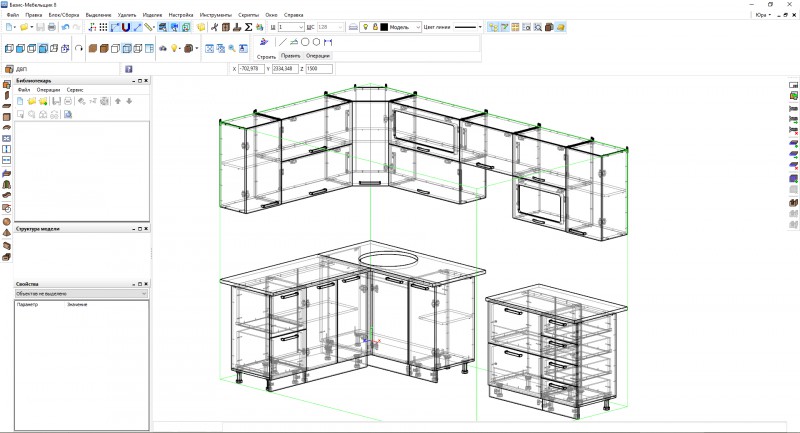This screenshot has height=433, width=800.
Task: Click the line drawing tool
Action: (282, 42)
